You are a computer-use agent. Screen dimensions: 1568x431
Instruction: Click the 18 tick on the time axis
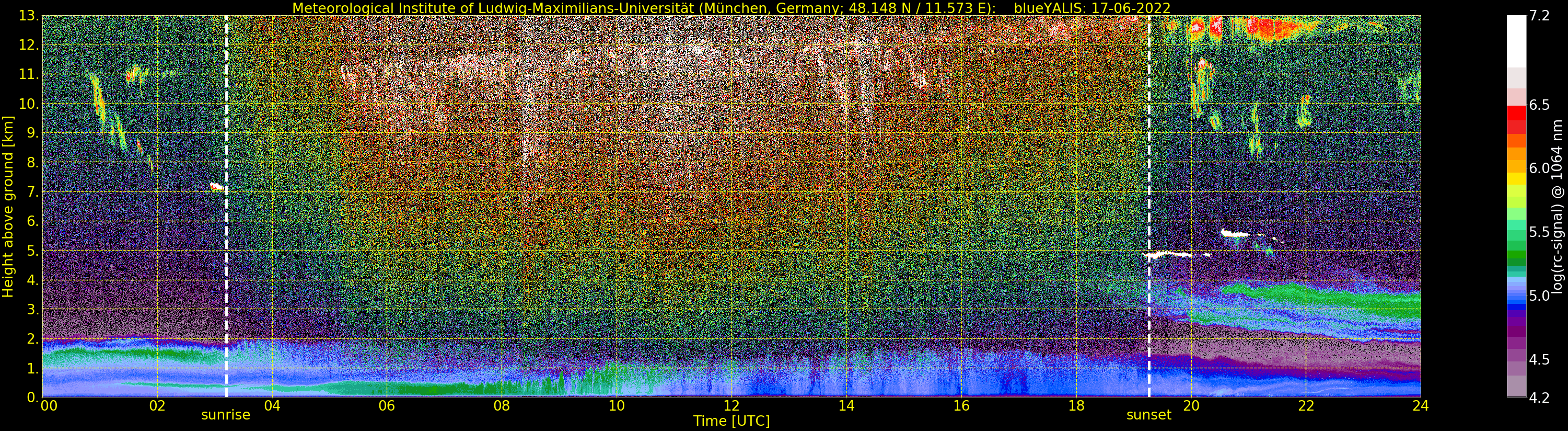click(1076, 405)
